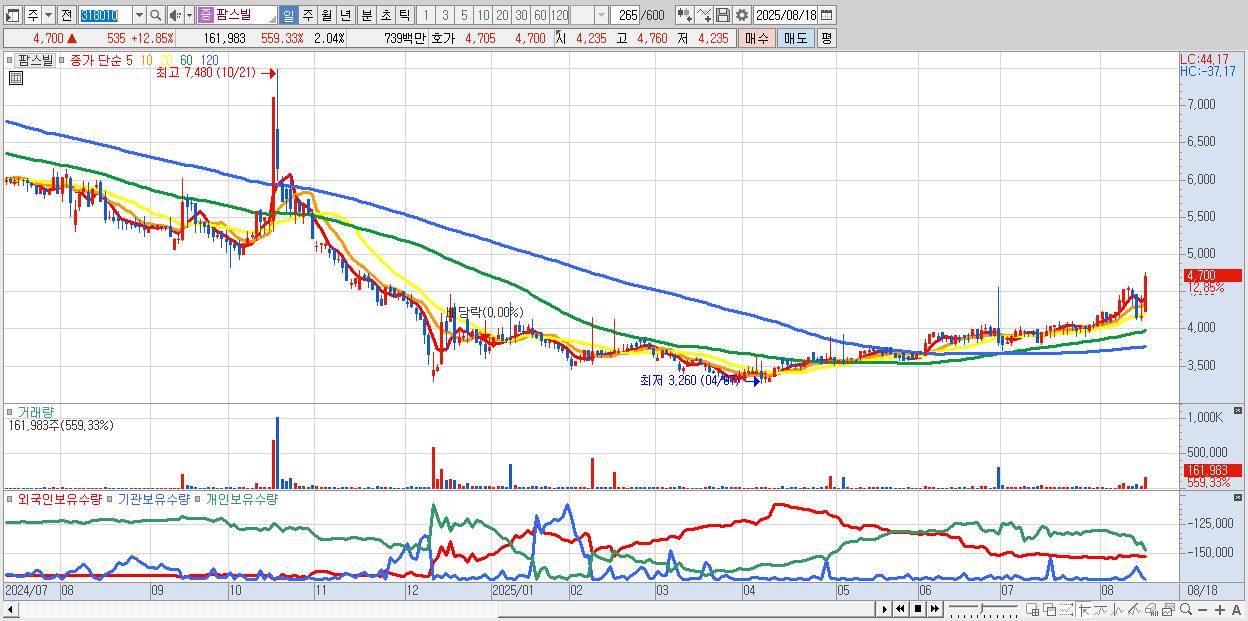
Task: Click the eraser with bars icon
Action: point(1152,610)
